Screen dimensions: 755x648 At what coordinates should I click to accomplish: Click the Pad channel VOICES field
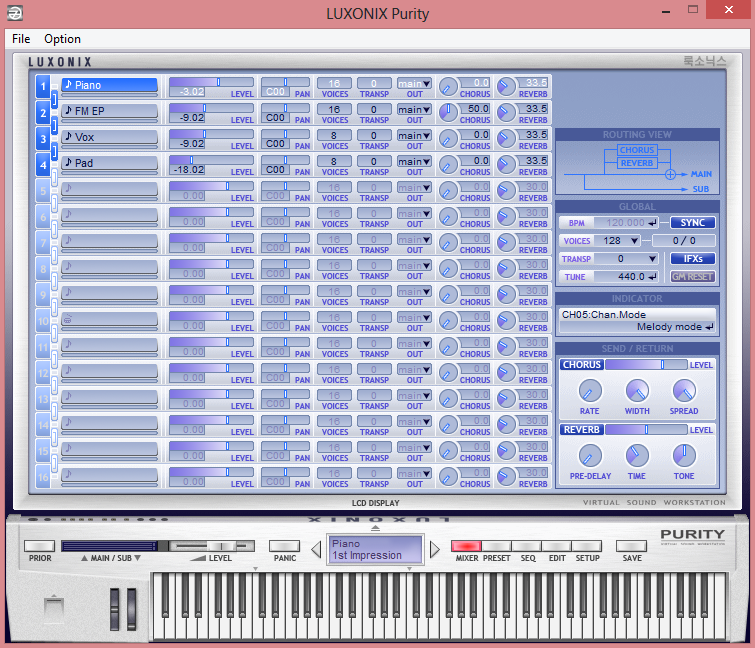334,161
